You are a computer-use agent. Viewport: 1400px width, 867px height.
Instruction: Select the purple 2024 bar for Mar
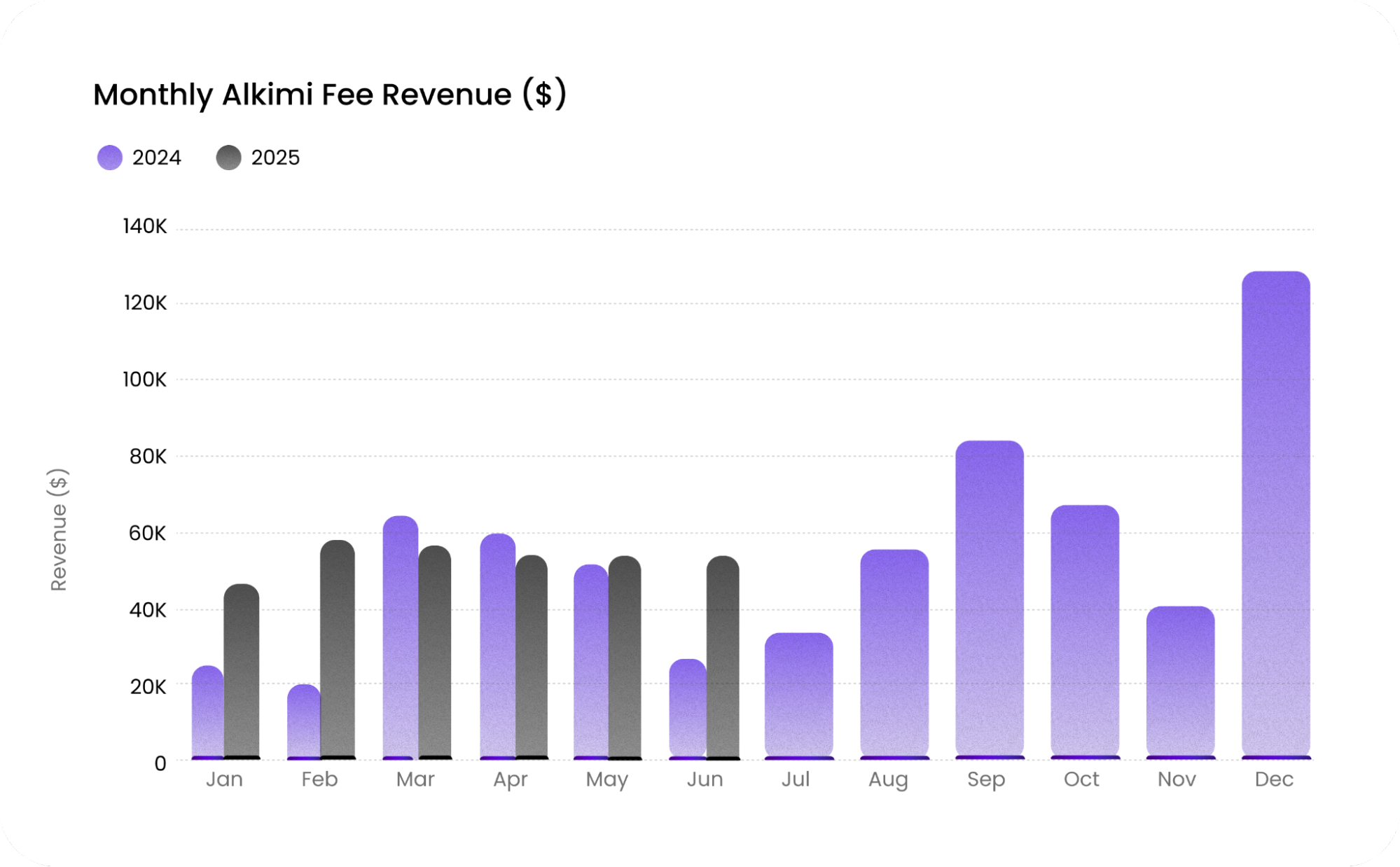coord(401,637)
